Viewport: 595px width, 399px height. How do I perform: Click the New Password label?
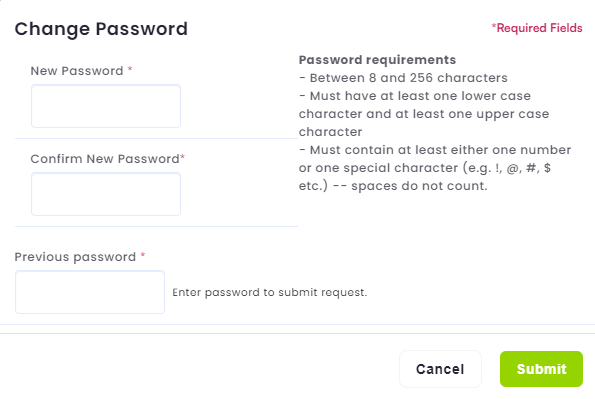click(x=77, y=71)
